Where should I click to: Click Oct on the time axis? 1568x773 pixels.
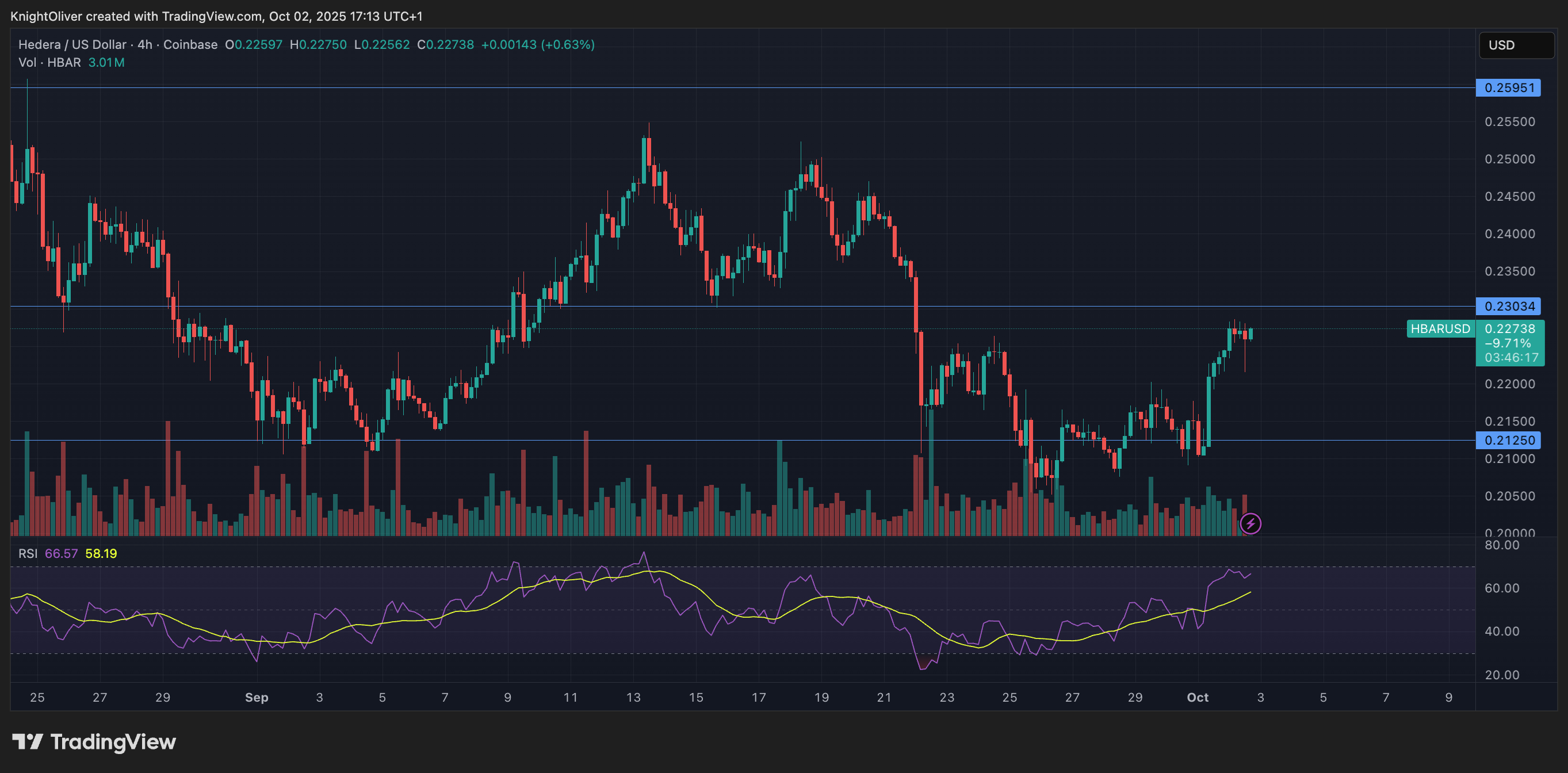(x=1198, y=698)
